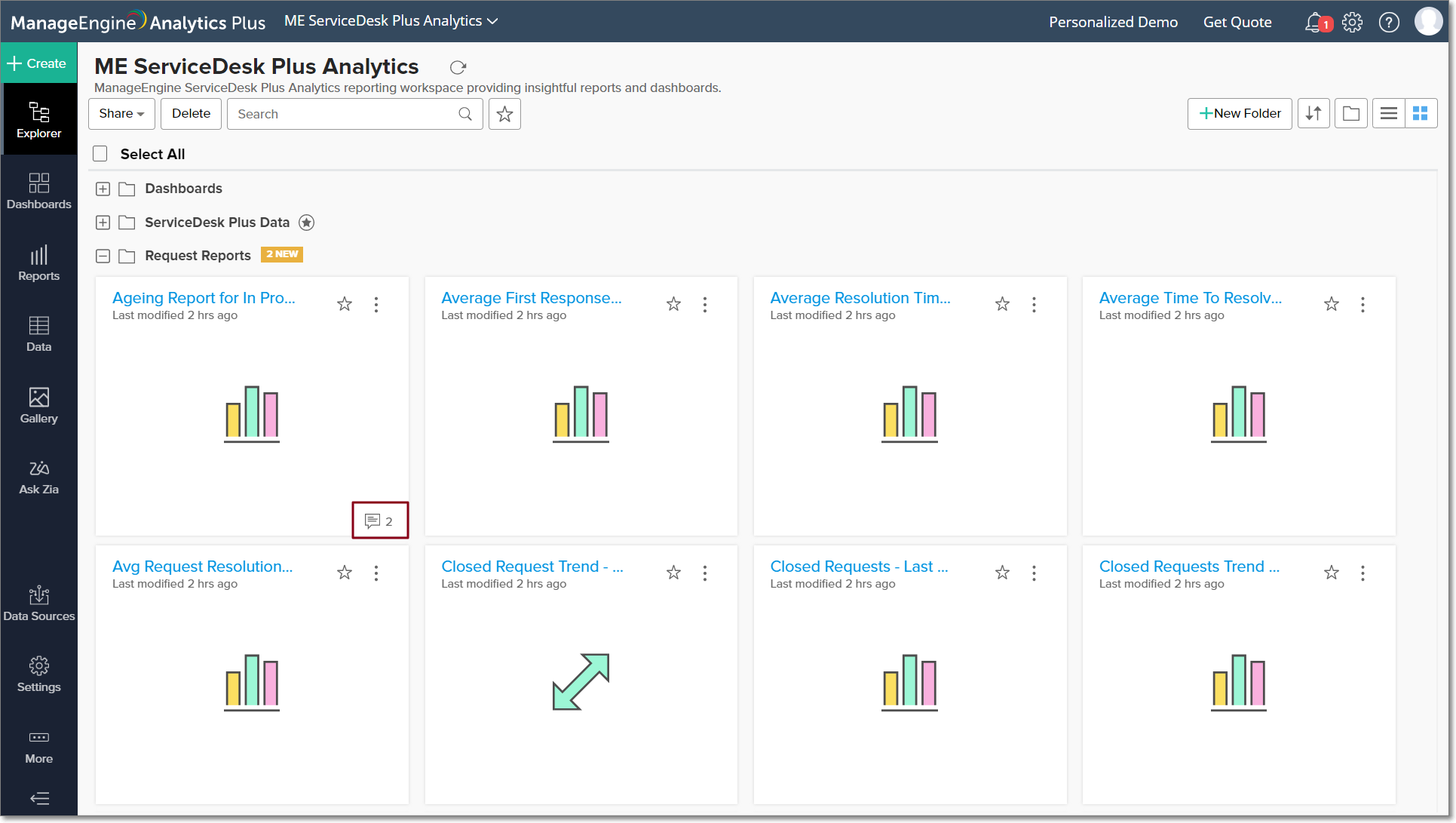This screenshot has height=823, width=1456.
Task: Favorite the Average Resolution Tim... card
Action: (x=1002, y=304)
